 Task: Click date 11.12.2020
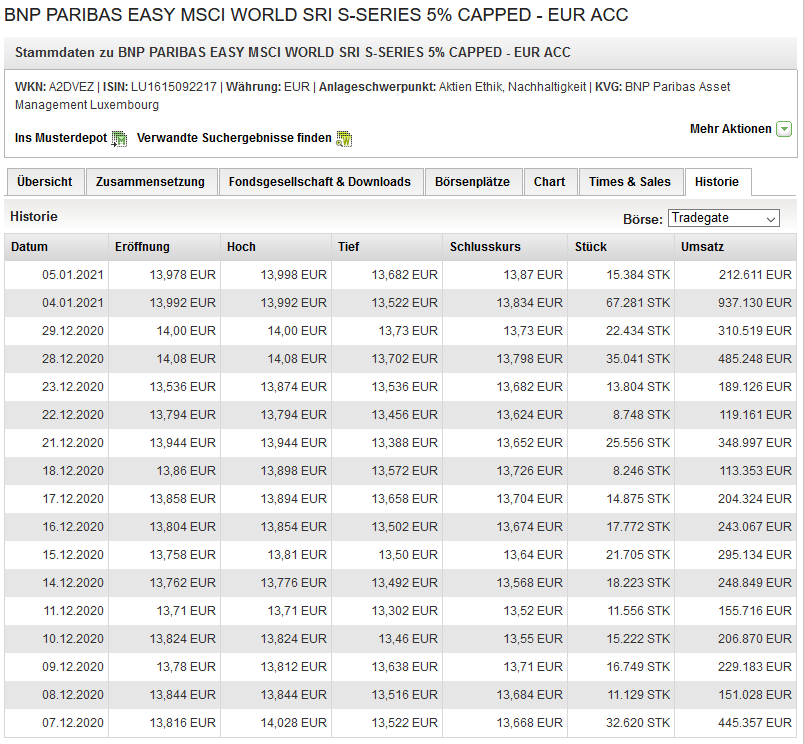click(73, 611)
